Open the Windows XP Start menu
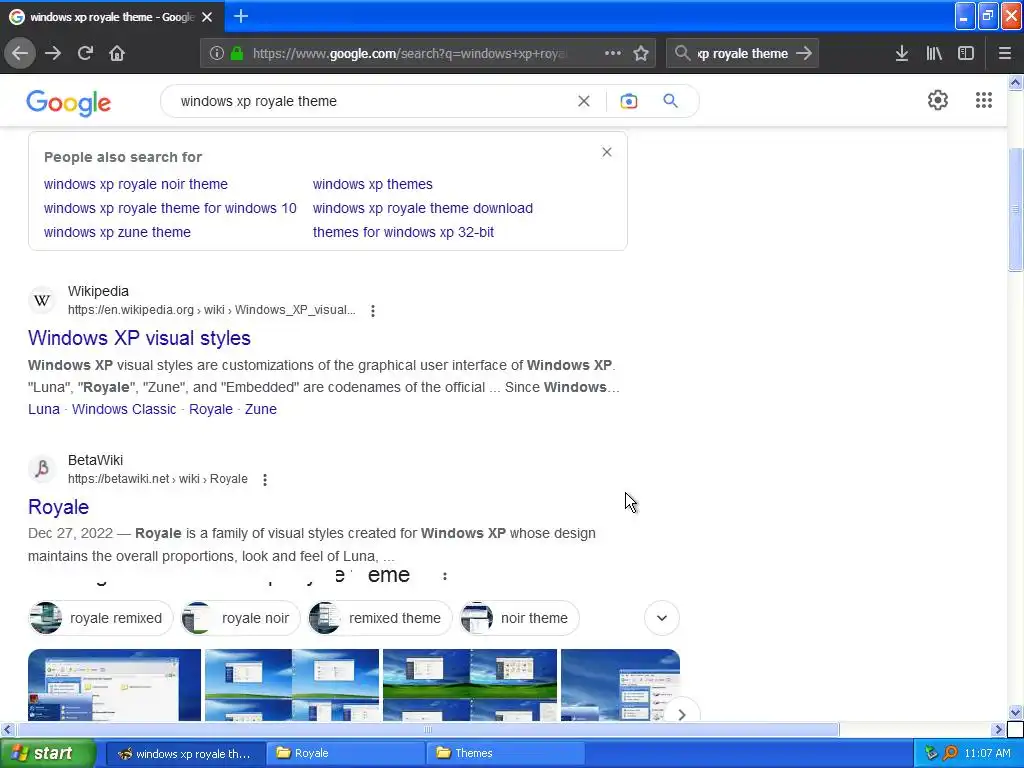Image resolution: width=1024 pixels, height=768 pixels. pyautogui.click(x=47, y=753)
